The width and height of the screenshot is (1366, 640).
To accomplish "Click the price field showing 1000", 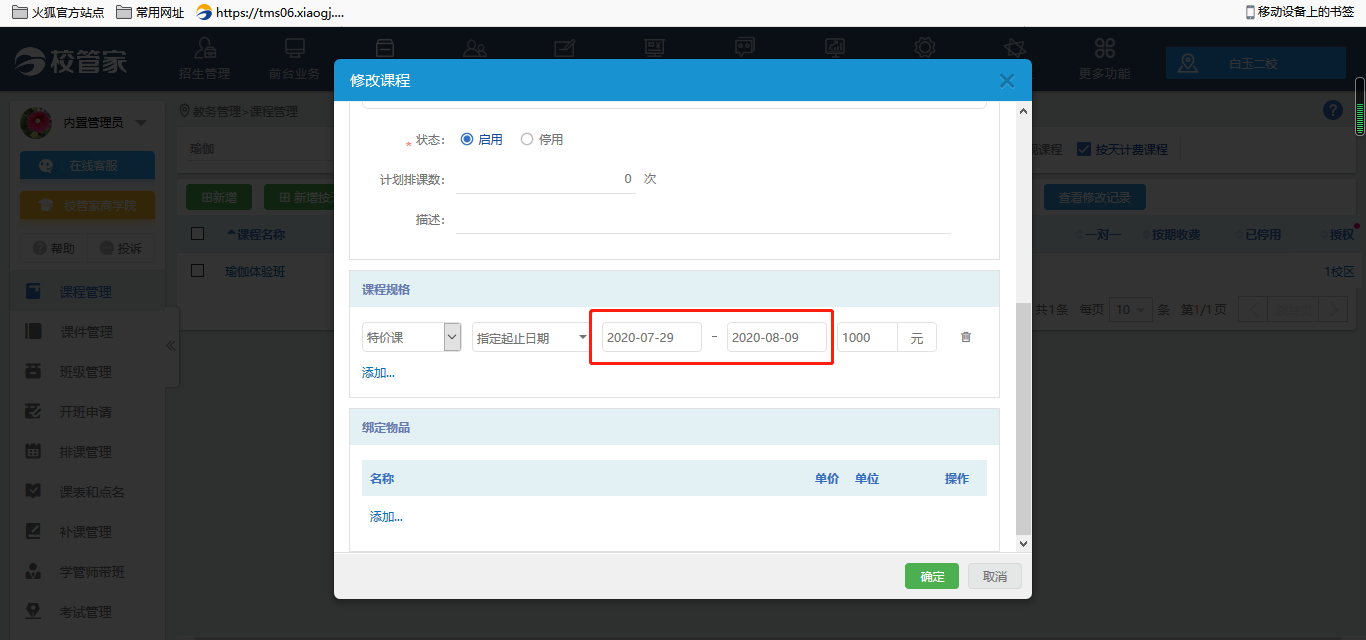I will pos(867,337).
